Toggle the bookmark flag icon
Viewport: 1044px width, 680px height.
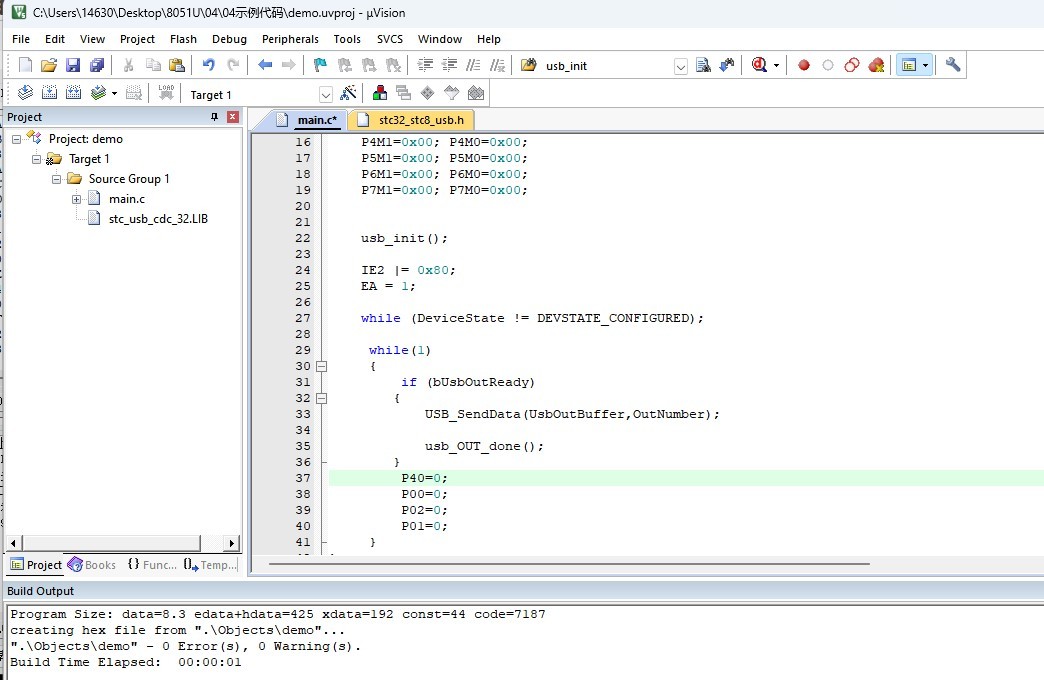320,65
